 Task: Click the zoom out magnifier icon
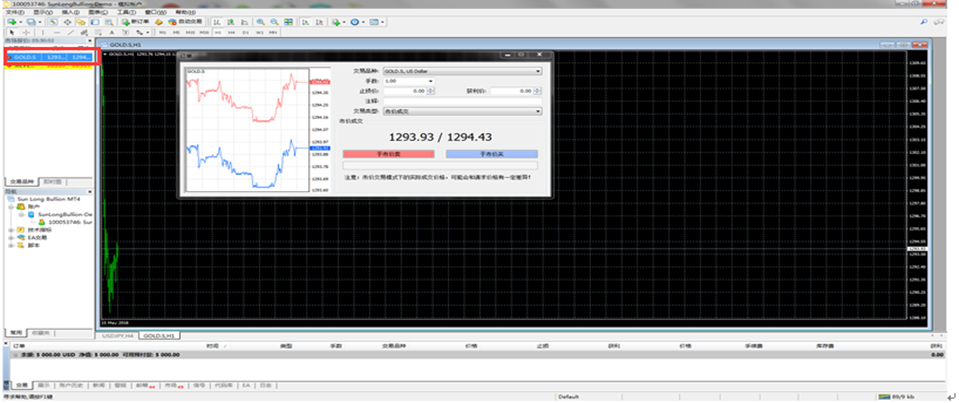click(274, 22)
